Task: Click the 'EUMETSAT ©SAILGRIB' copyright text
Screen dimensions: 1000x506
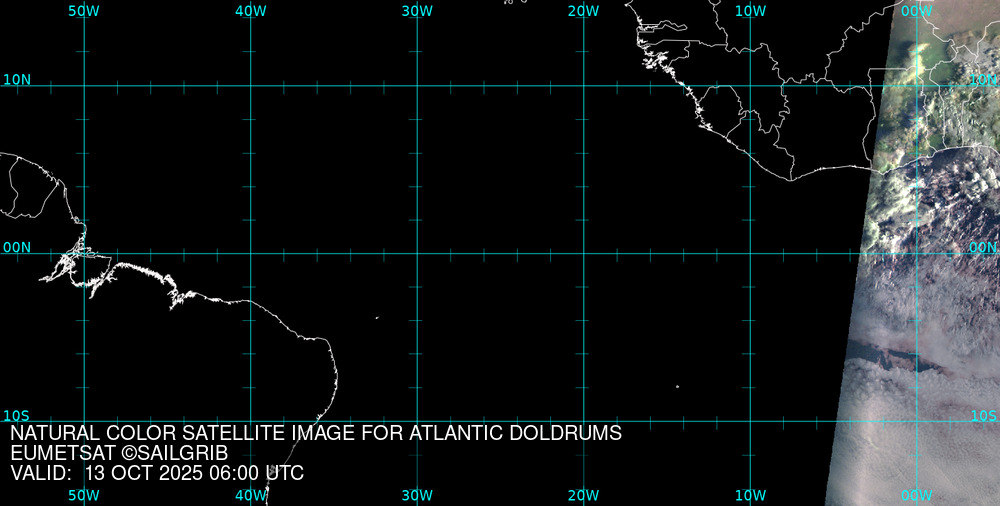Action: tap(119, 454)
